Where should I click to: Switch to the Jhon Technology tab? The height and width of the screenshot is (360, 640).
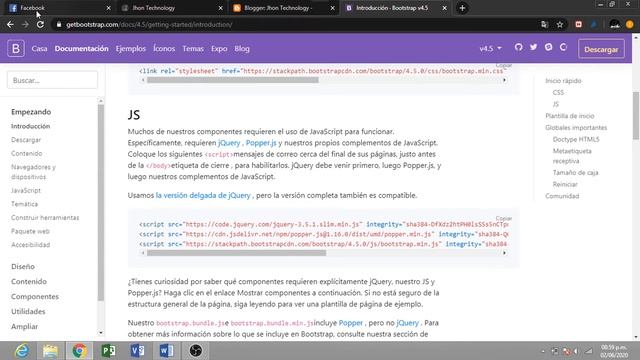171,8
